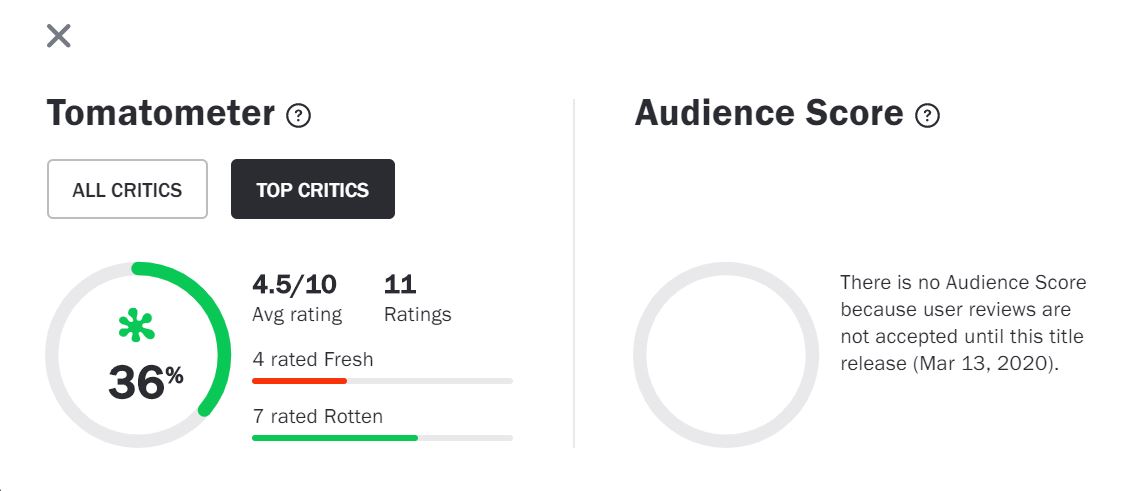Switch to the All Critics tab
The width and height of the screenshot is (1145, 491).
tap(127, 189)
